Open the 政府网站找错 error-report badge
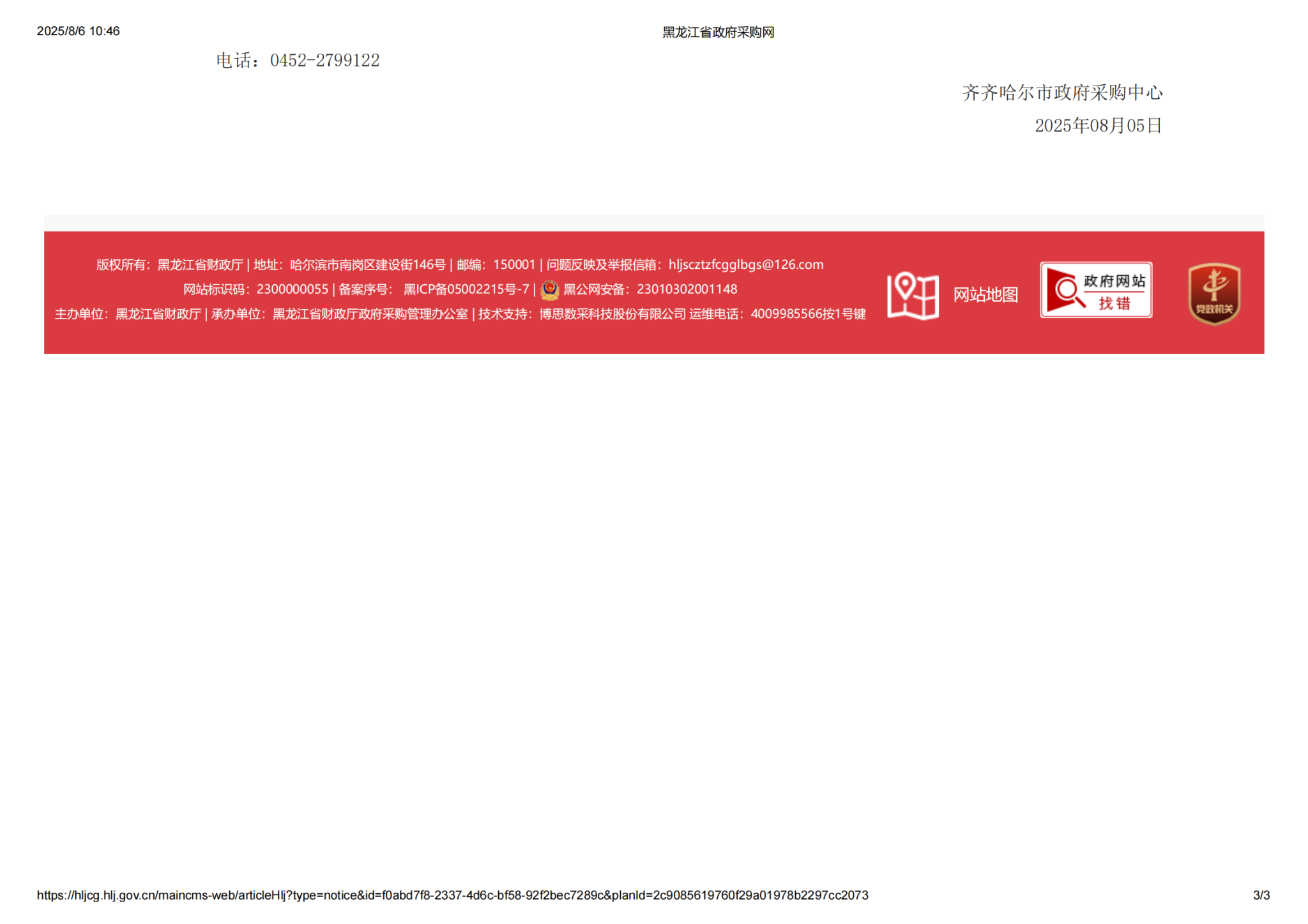 (x=1095, y=290)
